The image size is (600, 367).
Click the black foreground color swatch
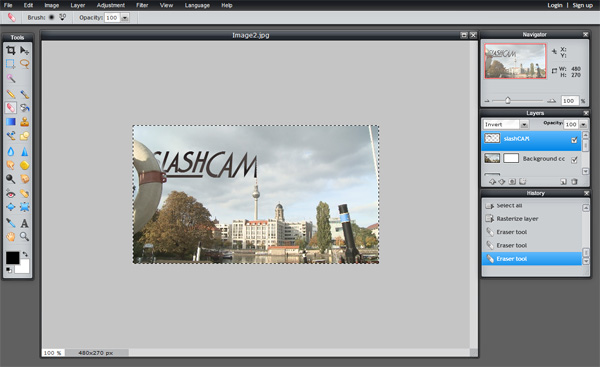tap(12, 258)
